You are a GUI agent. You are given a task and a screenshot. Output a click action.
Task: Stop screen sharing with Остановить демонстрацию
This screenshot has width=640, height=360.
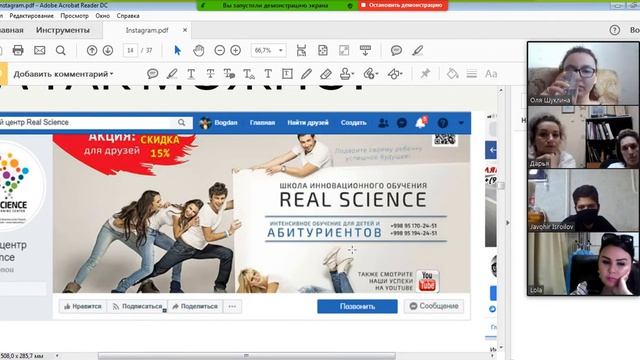(x=402, y=5)
